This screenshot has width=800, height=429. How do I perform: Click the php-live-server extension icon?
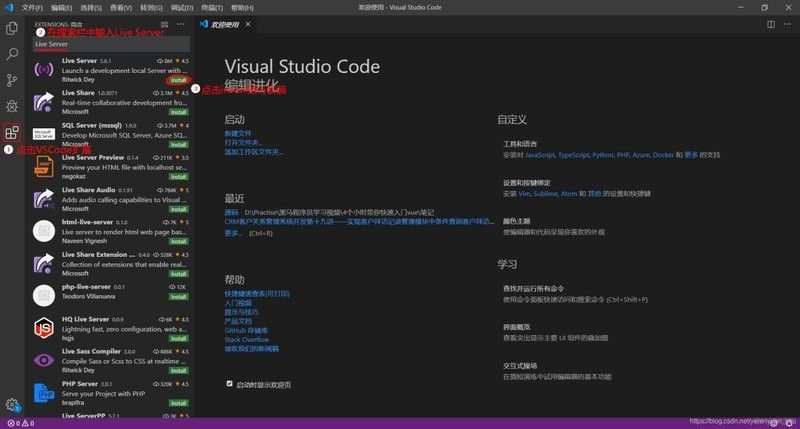44,296
